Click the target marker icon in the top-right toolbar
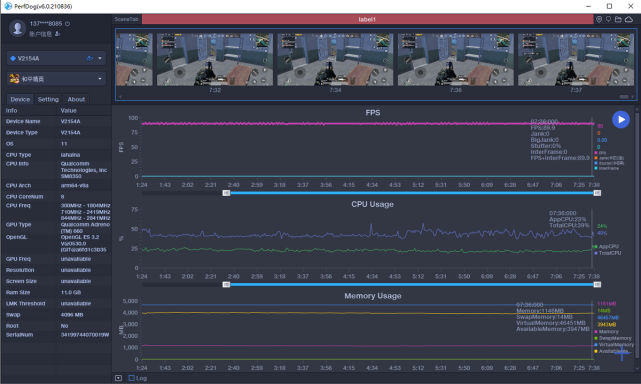This screenshot has height=384, width=641. 599,19
